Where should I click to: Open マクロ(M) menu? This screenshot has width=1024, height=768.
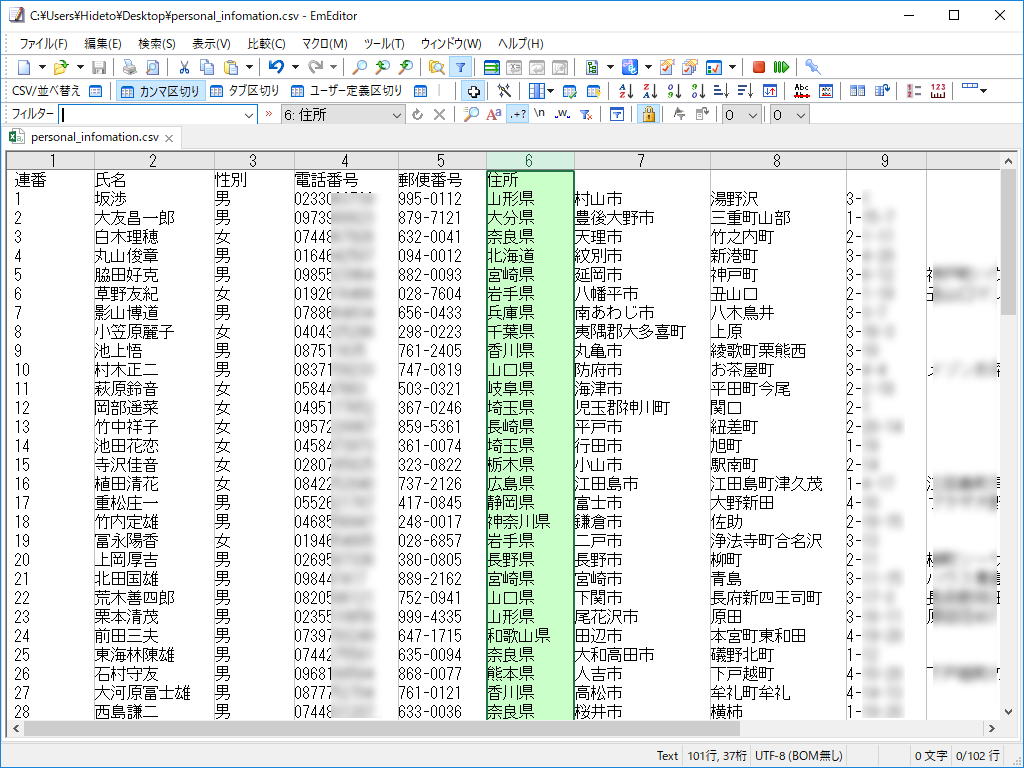coord(325,44)
